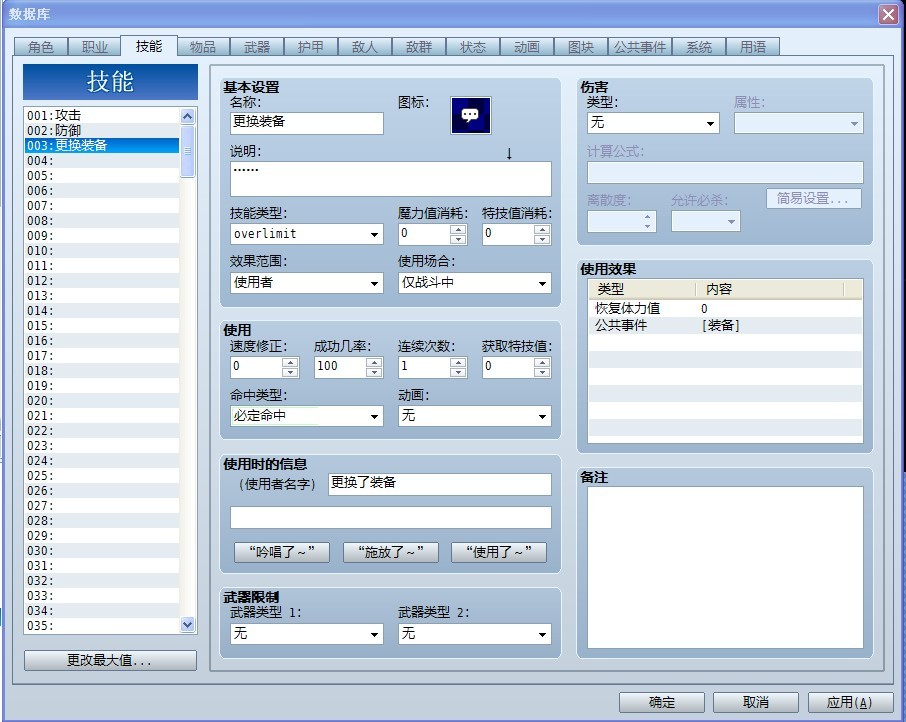Open the 伤害 类型 dropdown showing 无
Viewport: 906px width, 722px height.
pyautogui.click(x=653, y=123)
